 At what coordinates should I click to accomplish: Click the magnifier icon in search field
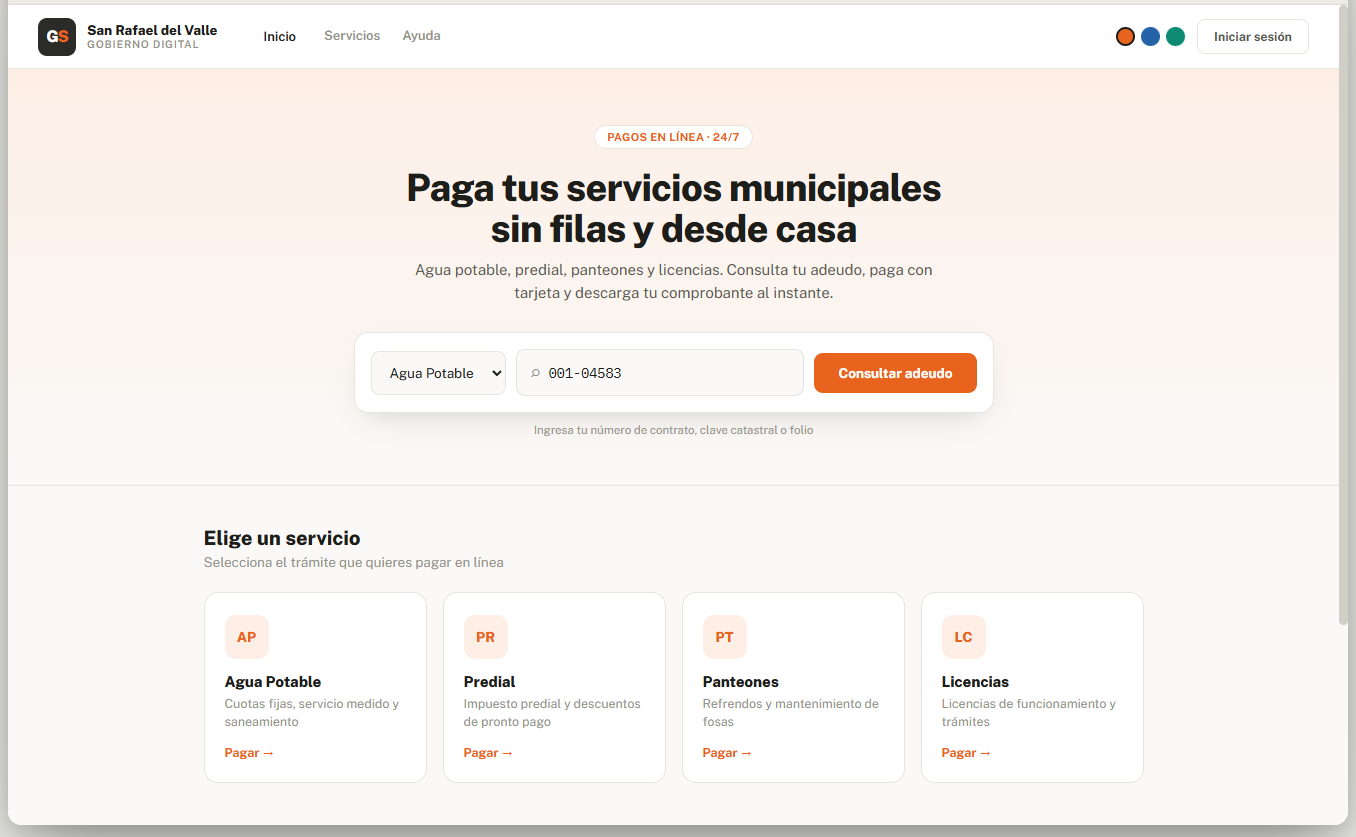click(536, 373)
